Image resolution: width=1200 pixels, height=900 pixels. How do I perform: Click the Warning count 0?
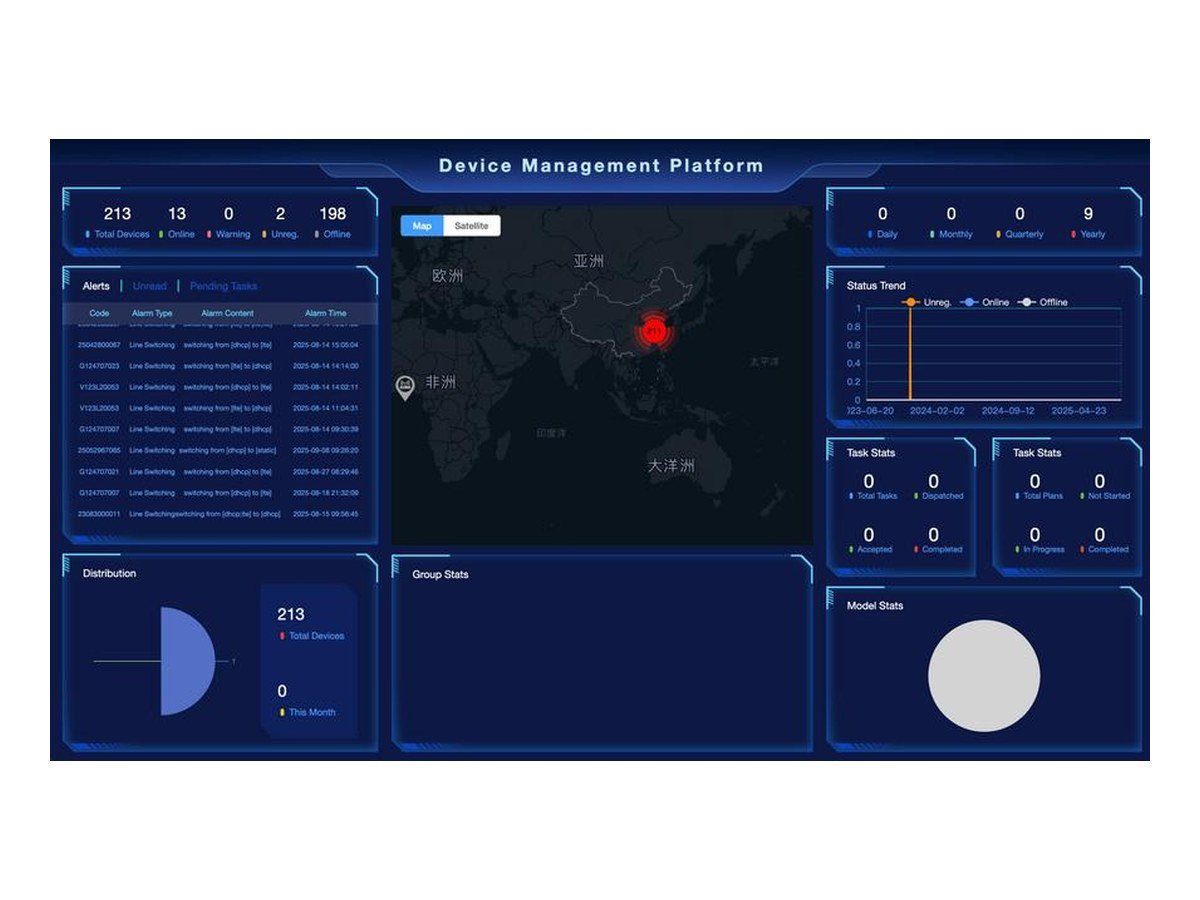(x=228, y=213)
